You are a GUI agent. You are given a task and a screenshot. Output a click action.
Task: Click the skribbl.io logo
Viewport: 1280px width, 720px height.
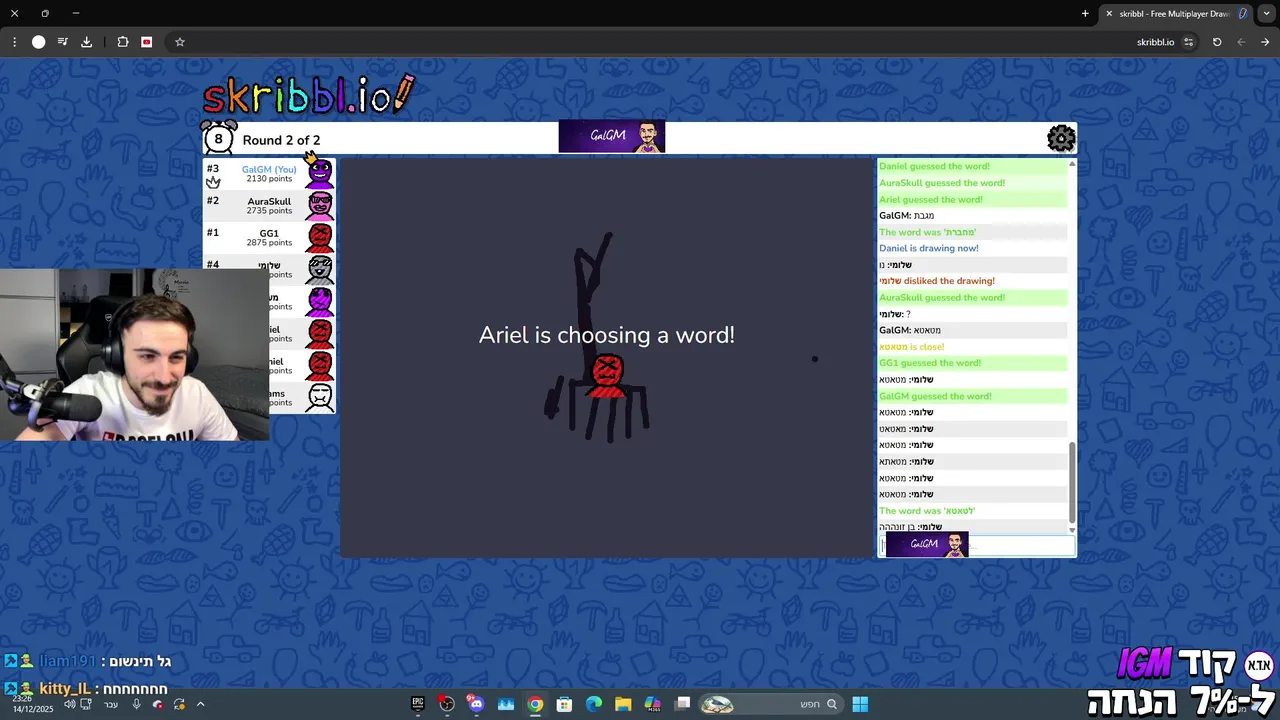point(308,94)
